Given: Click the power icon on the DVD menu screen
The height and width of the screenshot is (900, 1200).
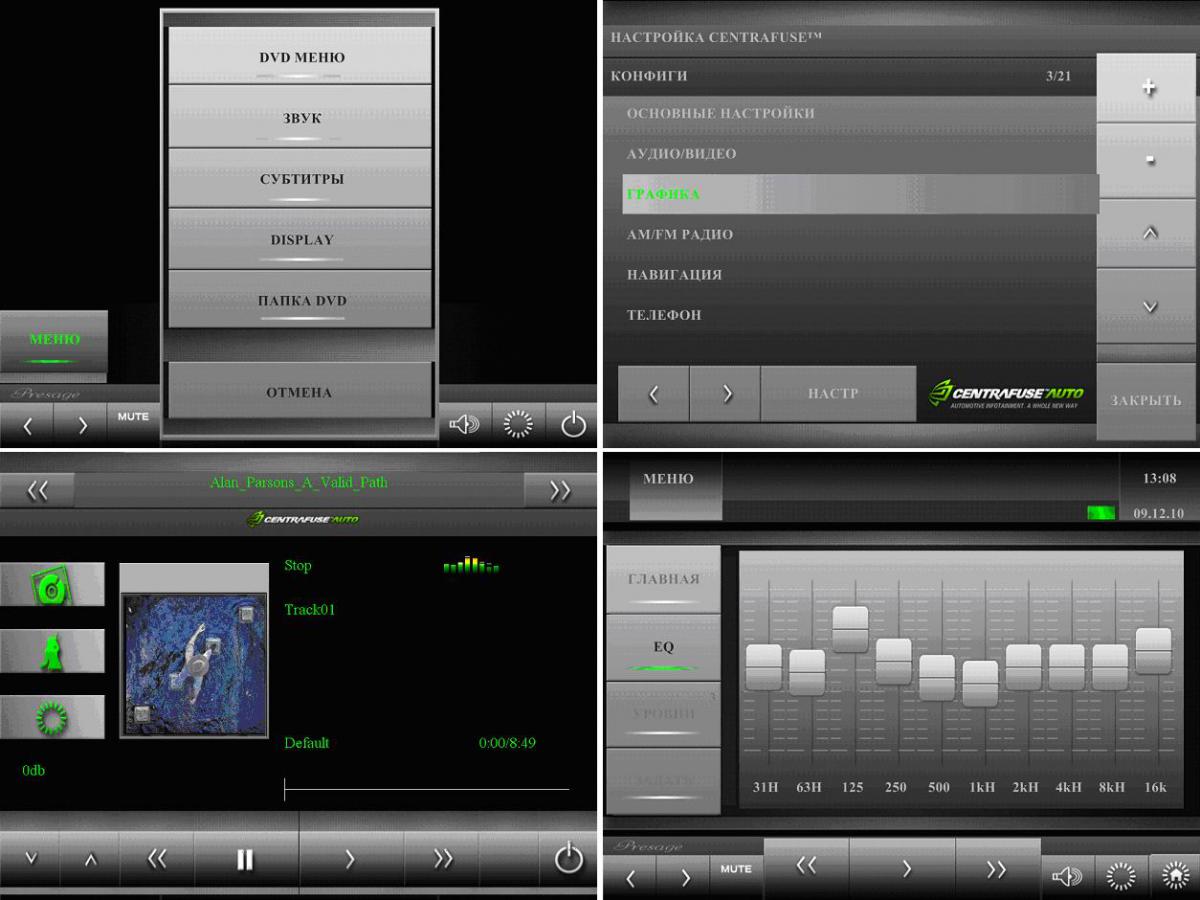Looking at the screenshot, I should 572,425.
